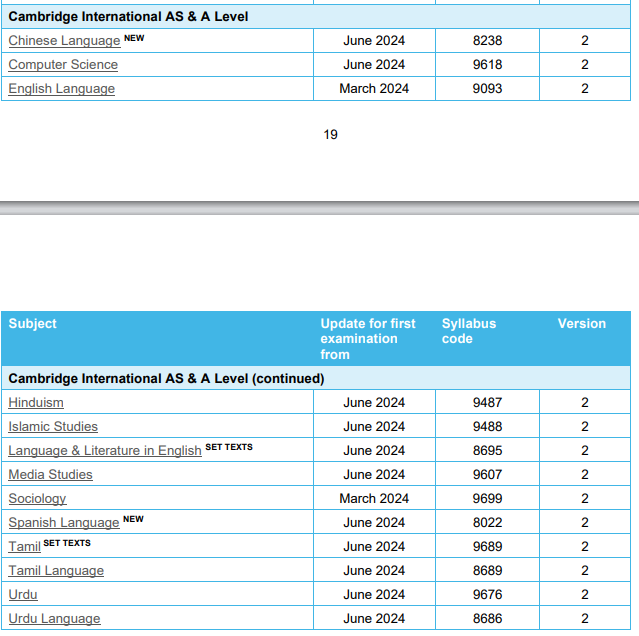639x636 pixels.
Task: Click syllabus code 8686 for Urdu Language
Action: pos(487,619)
